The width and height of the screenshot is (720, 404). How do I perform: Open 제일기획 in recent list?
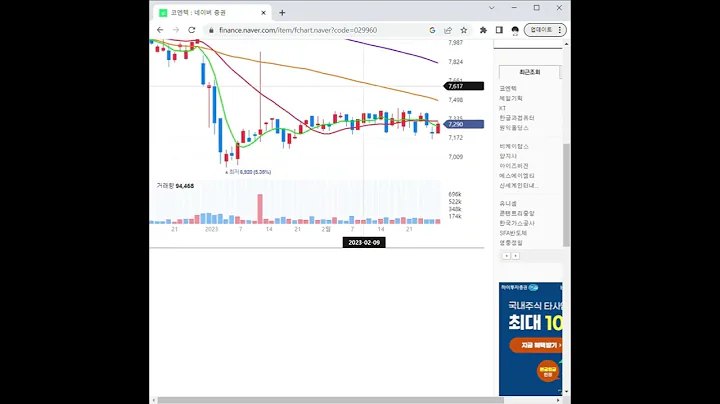(x=511, y=98)
